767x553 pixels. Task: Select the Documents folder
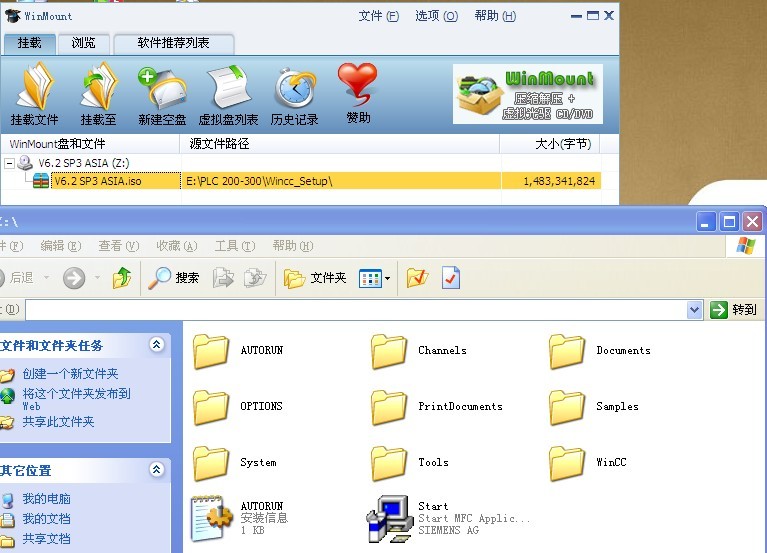(600, 351)
